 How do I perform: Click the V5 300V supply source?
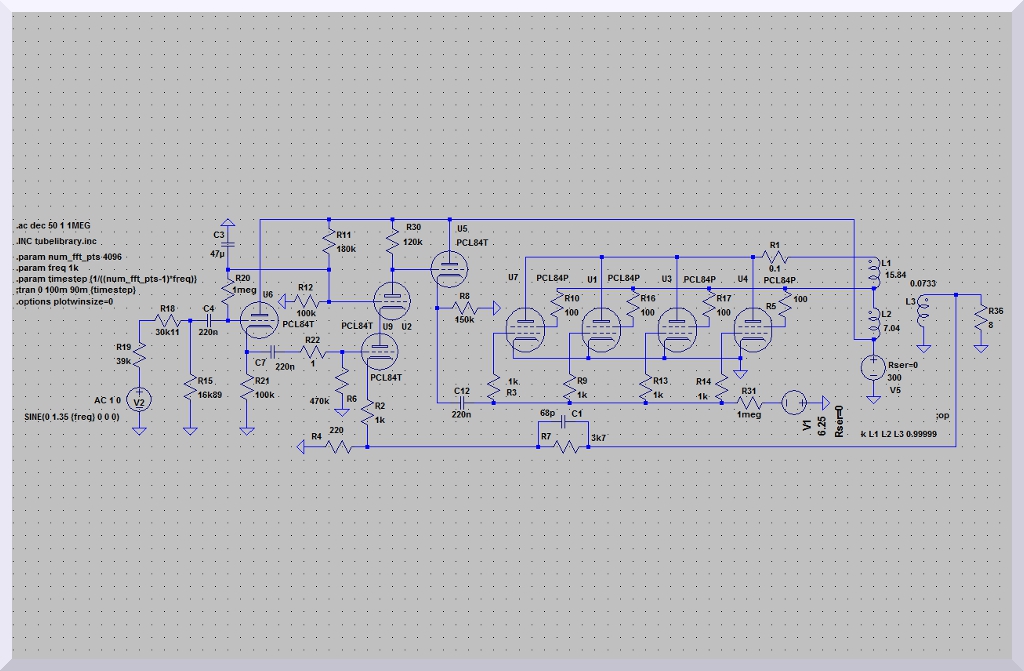point(873,367)
